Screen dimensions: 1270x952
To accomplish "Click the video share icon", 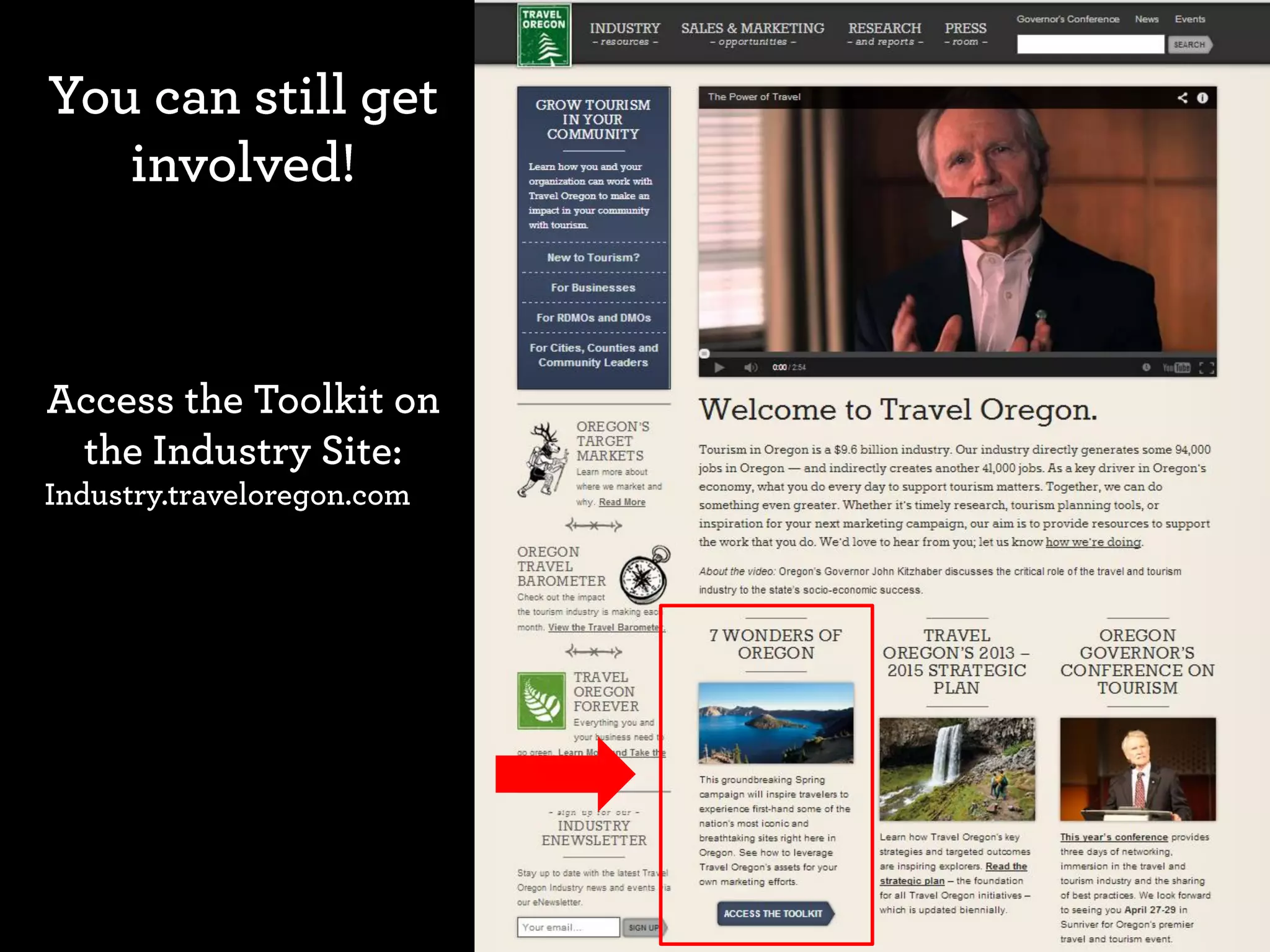I will point(1183,98).
